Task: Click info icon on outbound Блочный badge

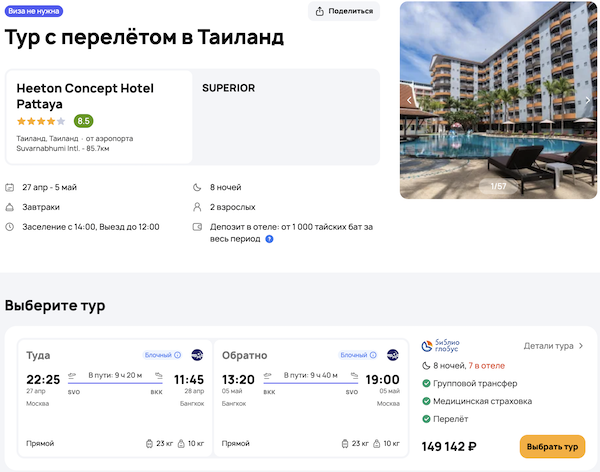Action: coord(178,355)
